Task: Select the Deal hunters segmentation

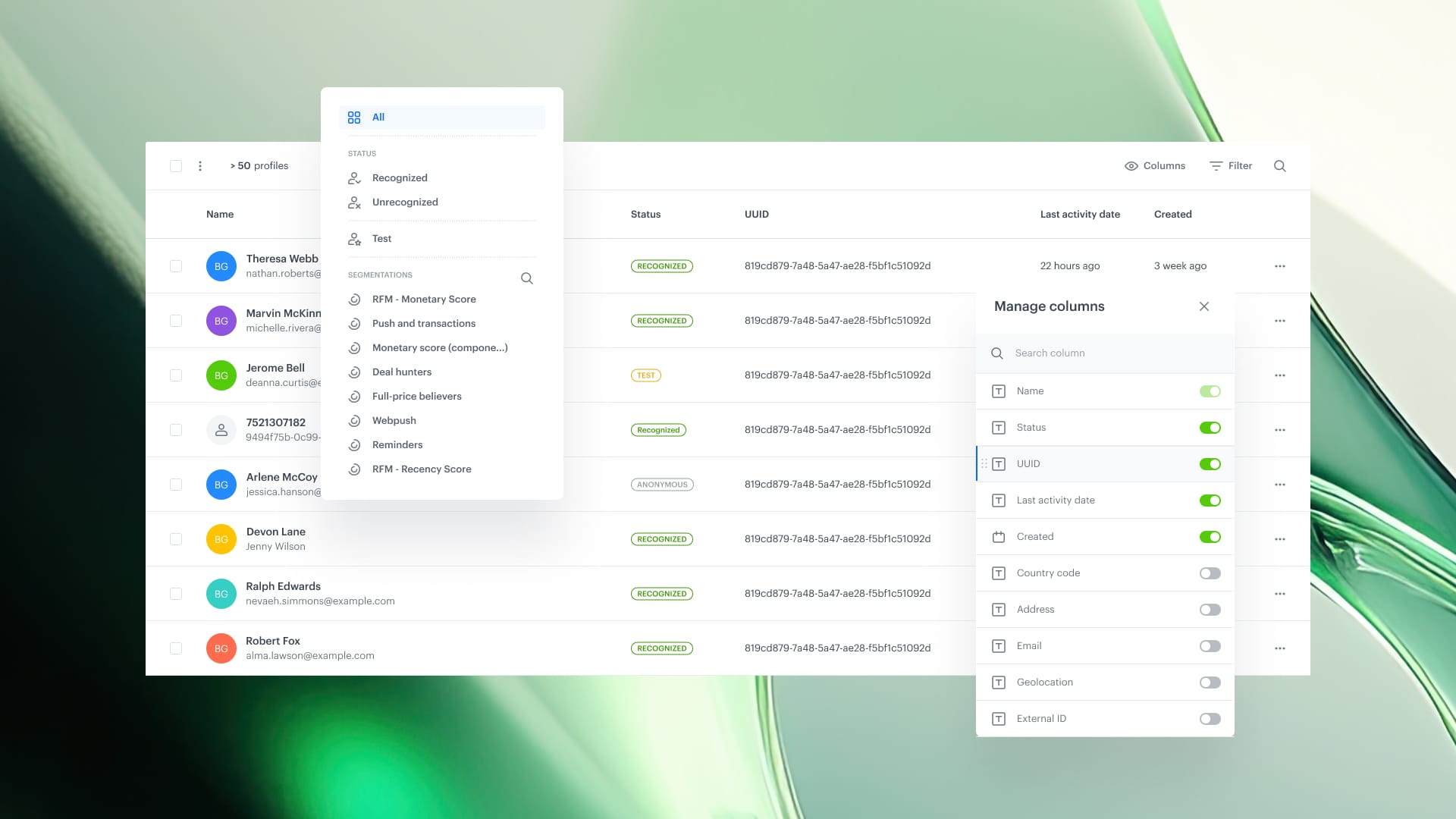Action: click(402, 372)
